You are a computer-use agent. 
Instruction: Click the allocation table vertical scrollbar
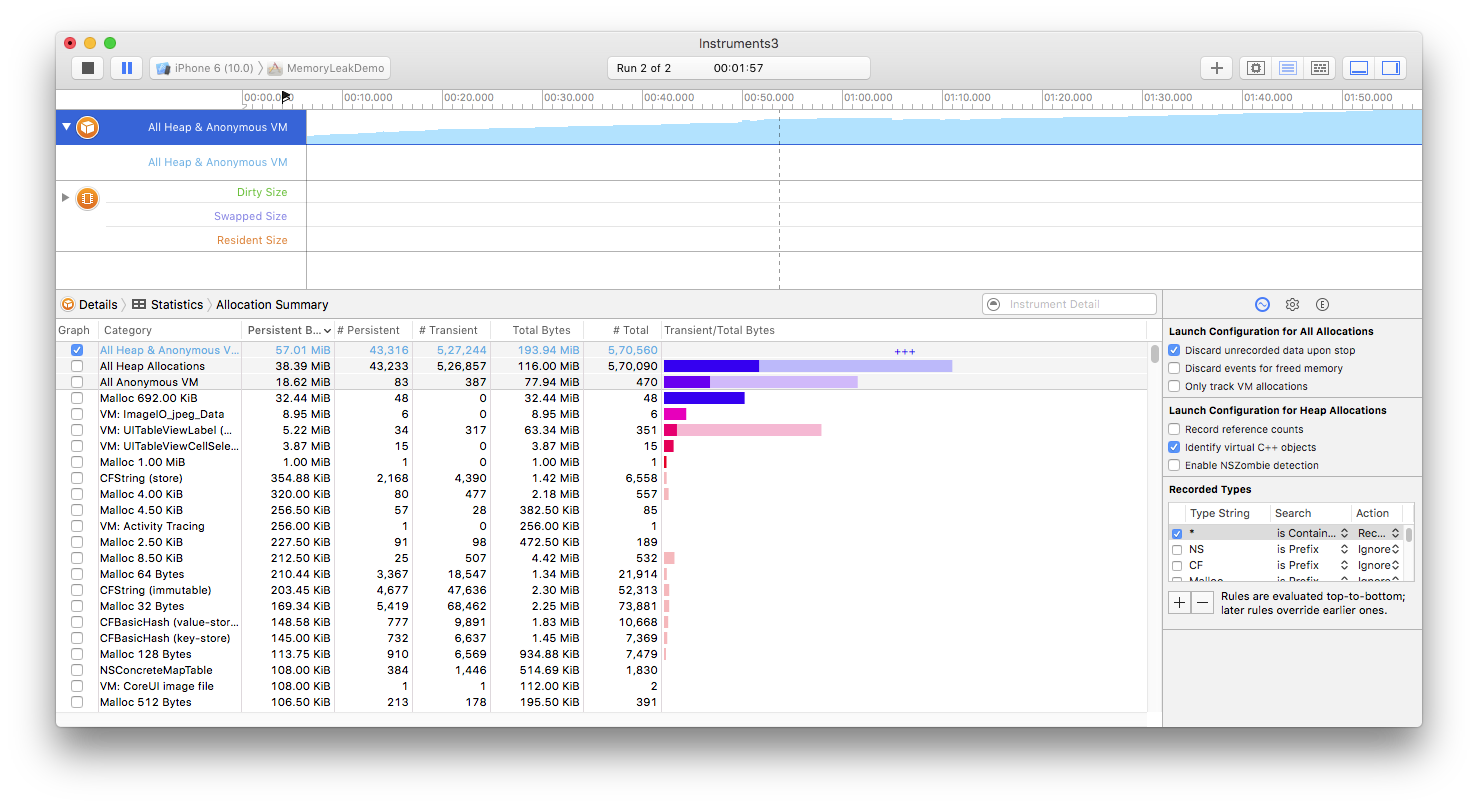[1154, 353]
